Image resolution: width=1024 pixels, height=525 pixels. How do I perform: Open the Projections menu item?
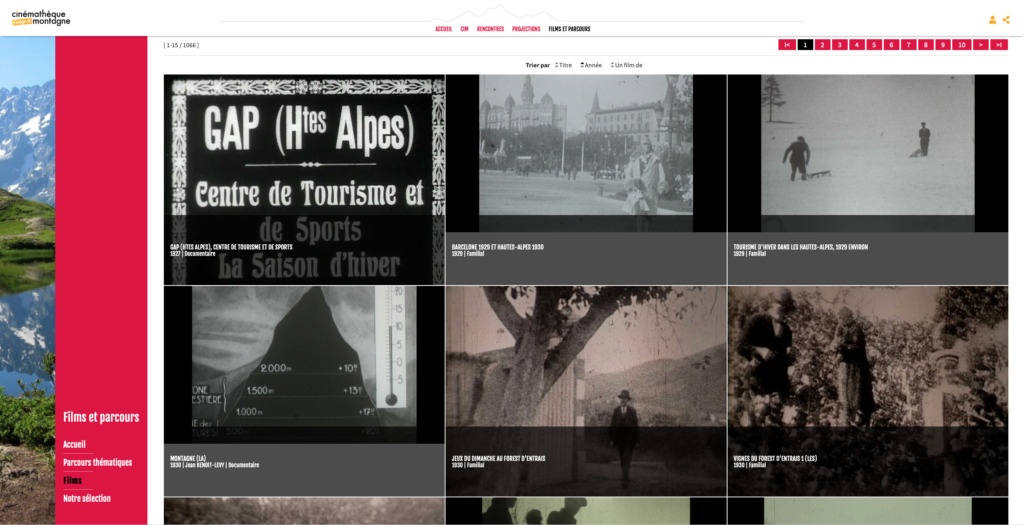pyautogui.click(x=526, y=29)
